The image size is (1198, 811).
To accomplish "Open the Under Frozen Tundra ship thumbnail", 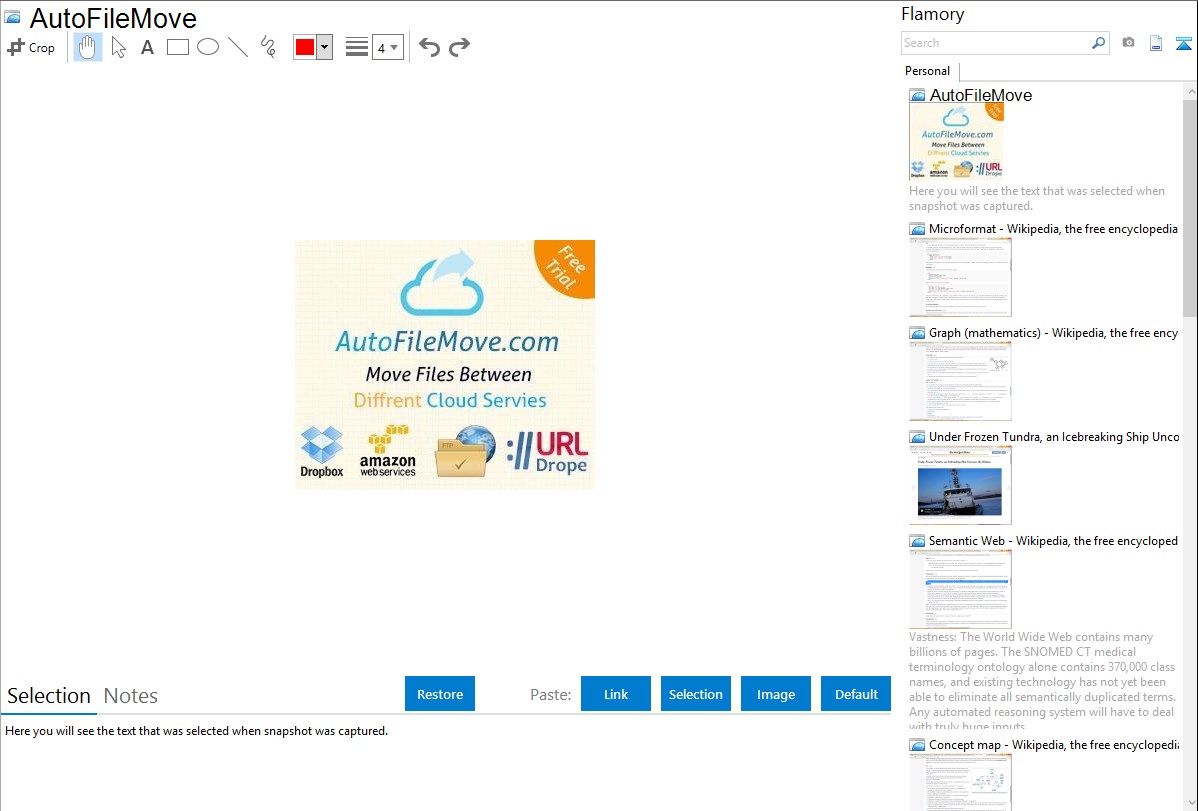I will pos(960,485).
